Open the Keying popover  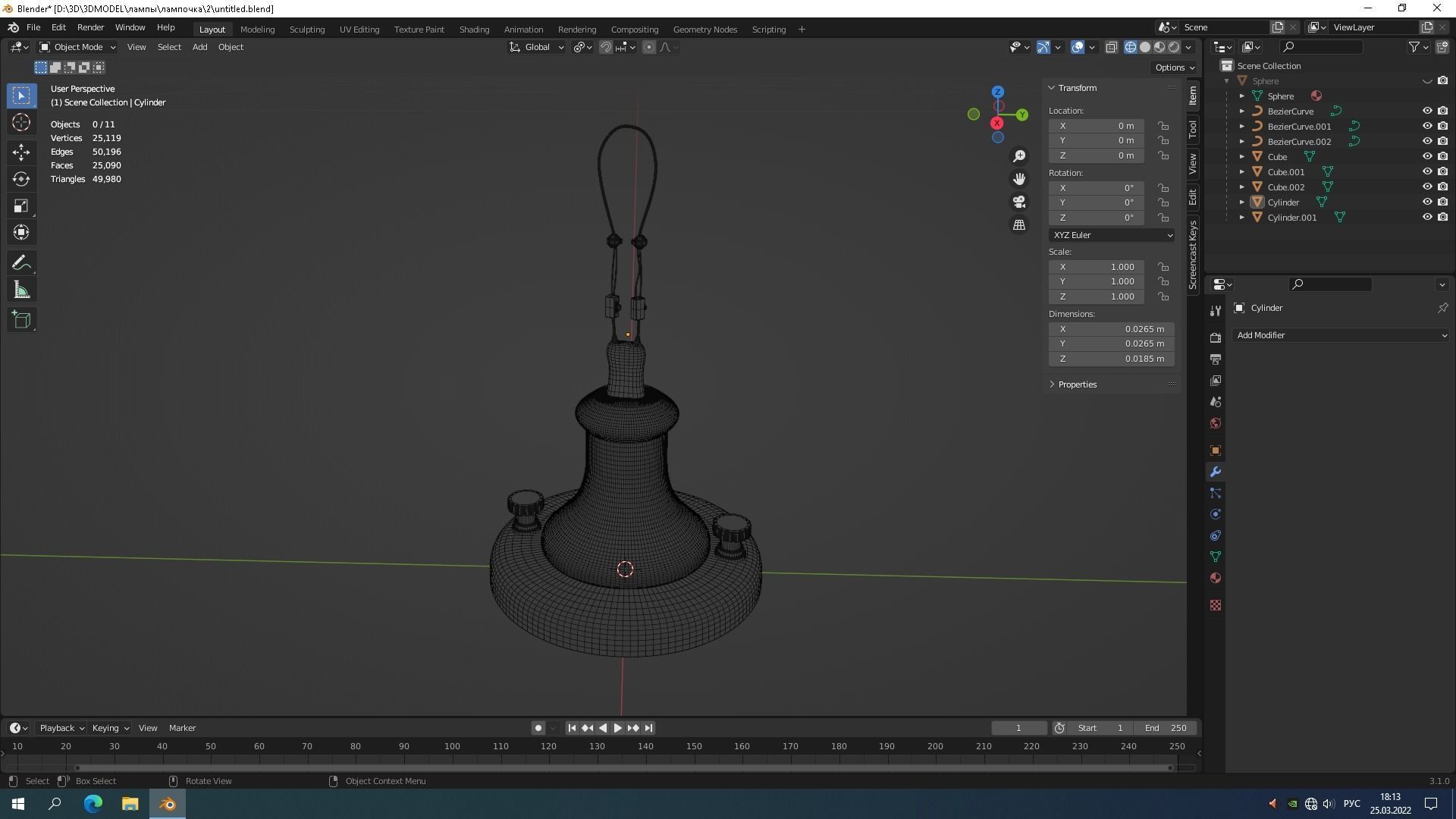pos(110,728)
